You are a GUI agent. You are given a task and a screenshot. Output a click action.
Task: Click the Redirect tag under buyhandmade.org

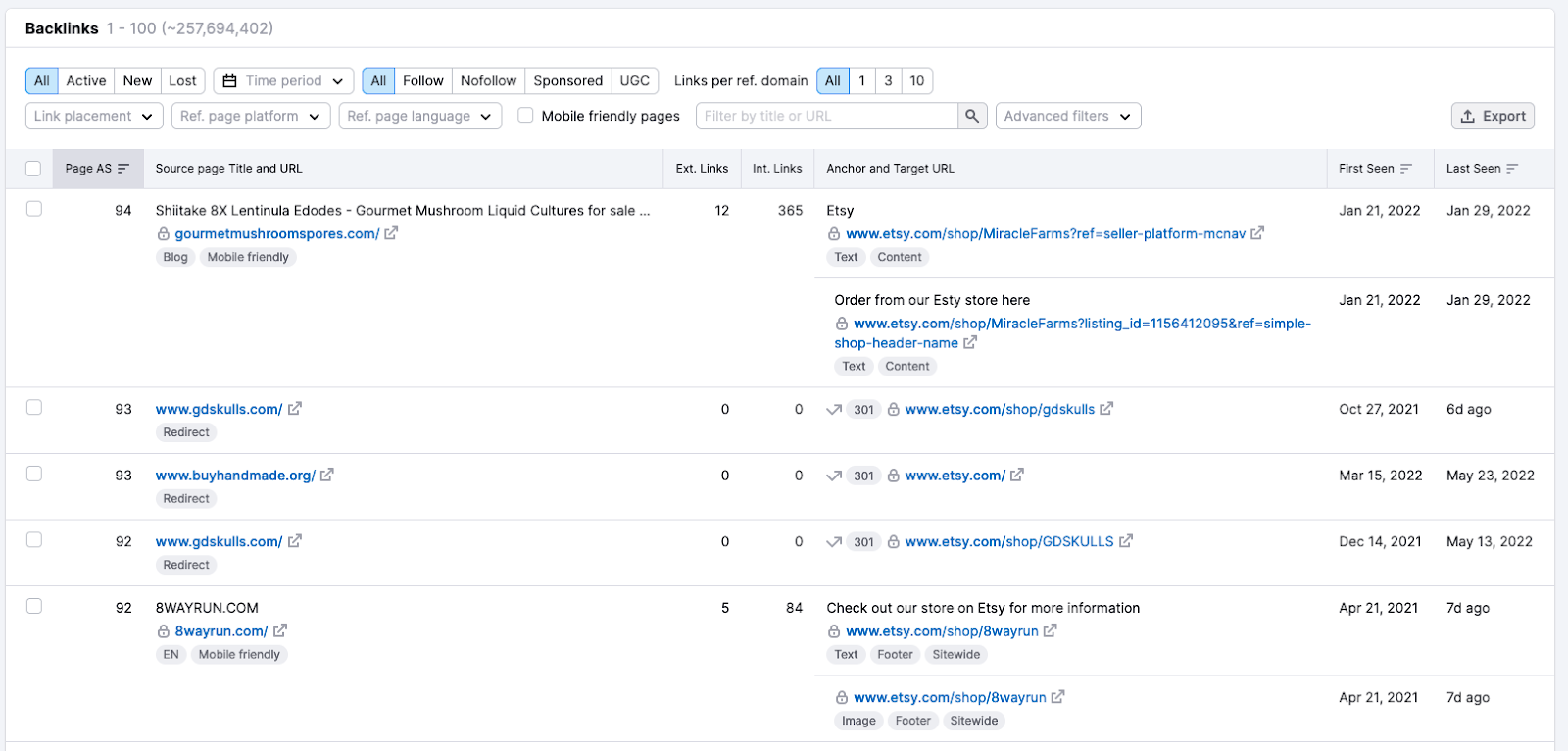(186, 498)
